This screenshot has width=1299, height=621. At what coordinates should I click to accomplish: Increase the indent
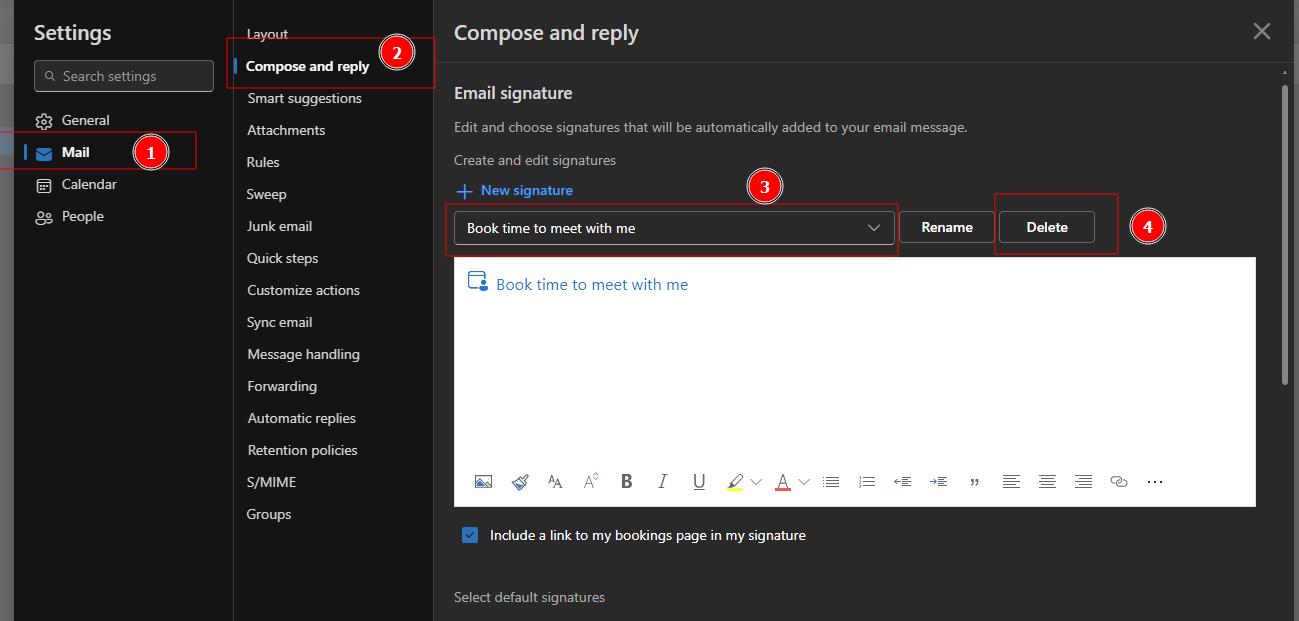[939, 482]
